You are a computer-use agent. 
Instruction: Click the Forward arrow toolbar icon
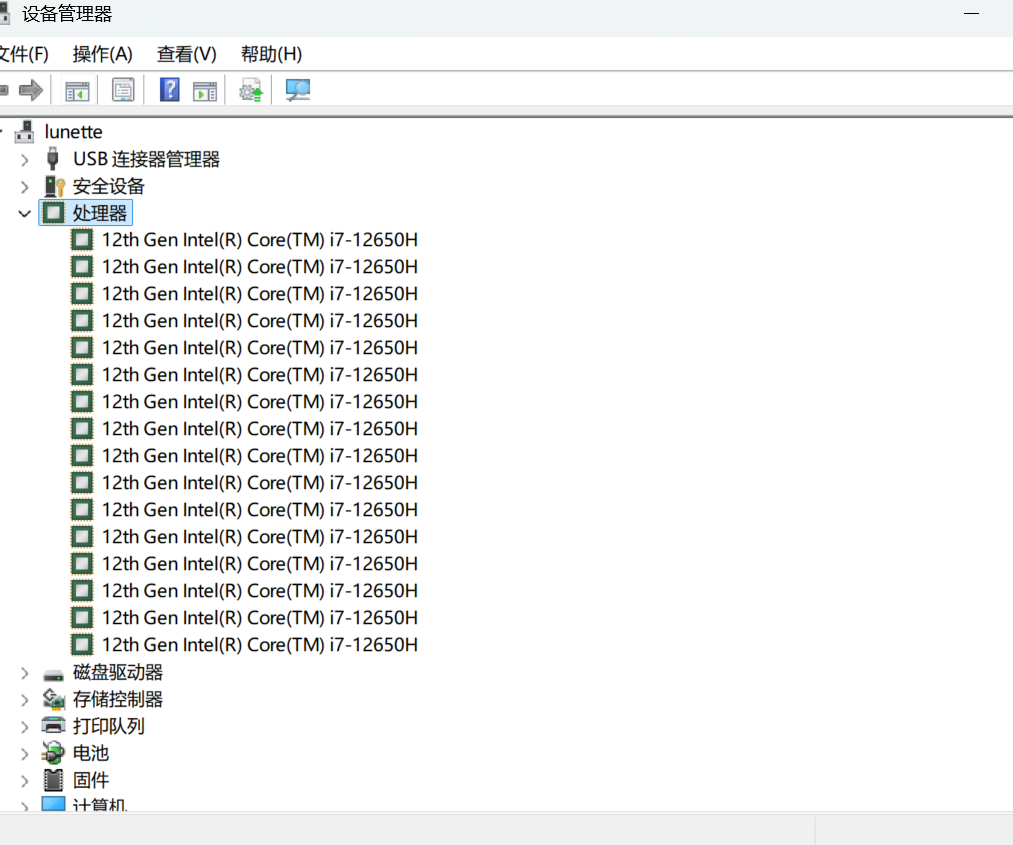click(x=30, y=90)
